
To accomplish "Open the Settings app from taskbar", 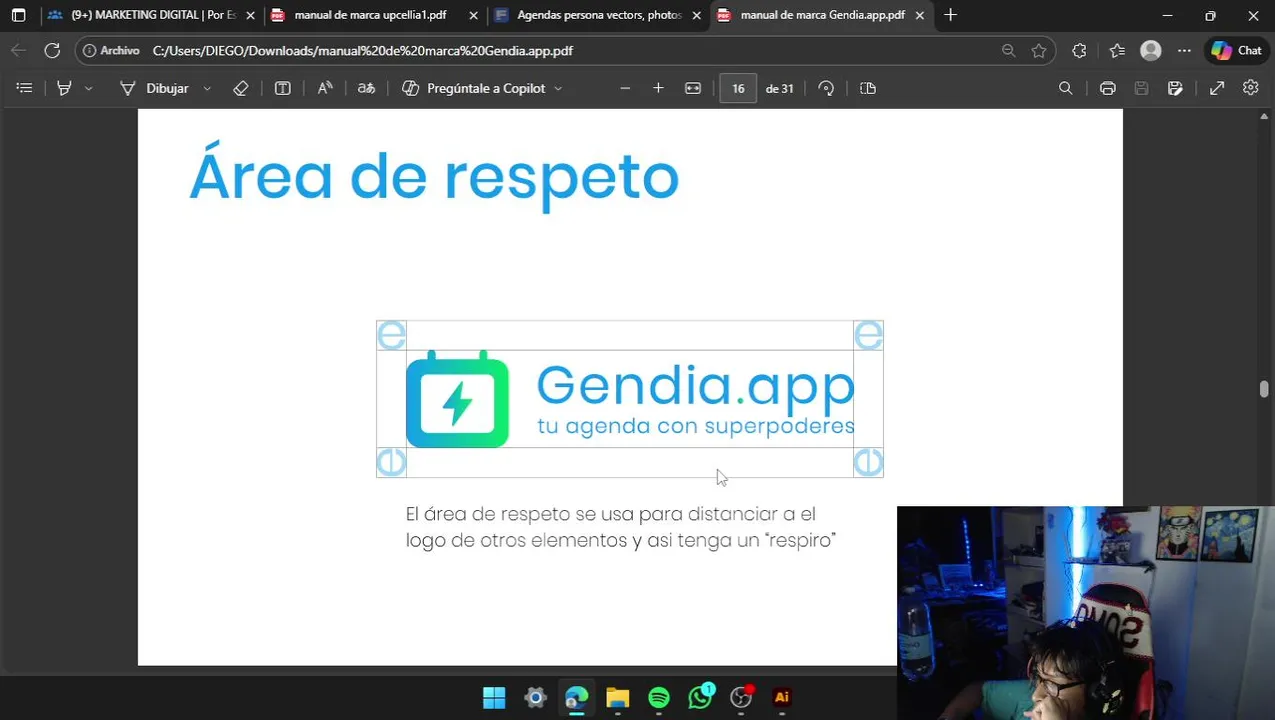I will [536, 698].
